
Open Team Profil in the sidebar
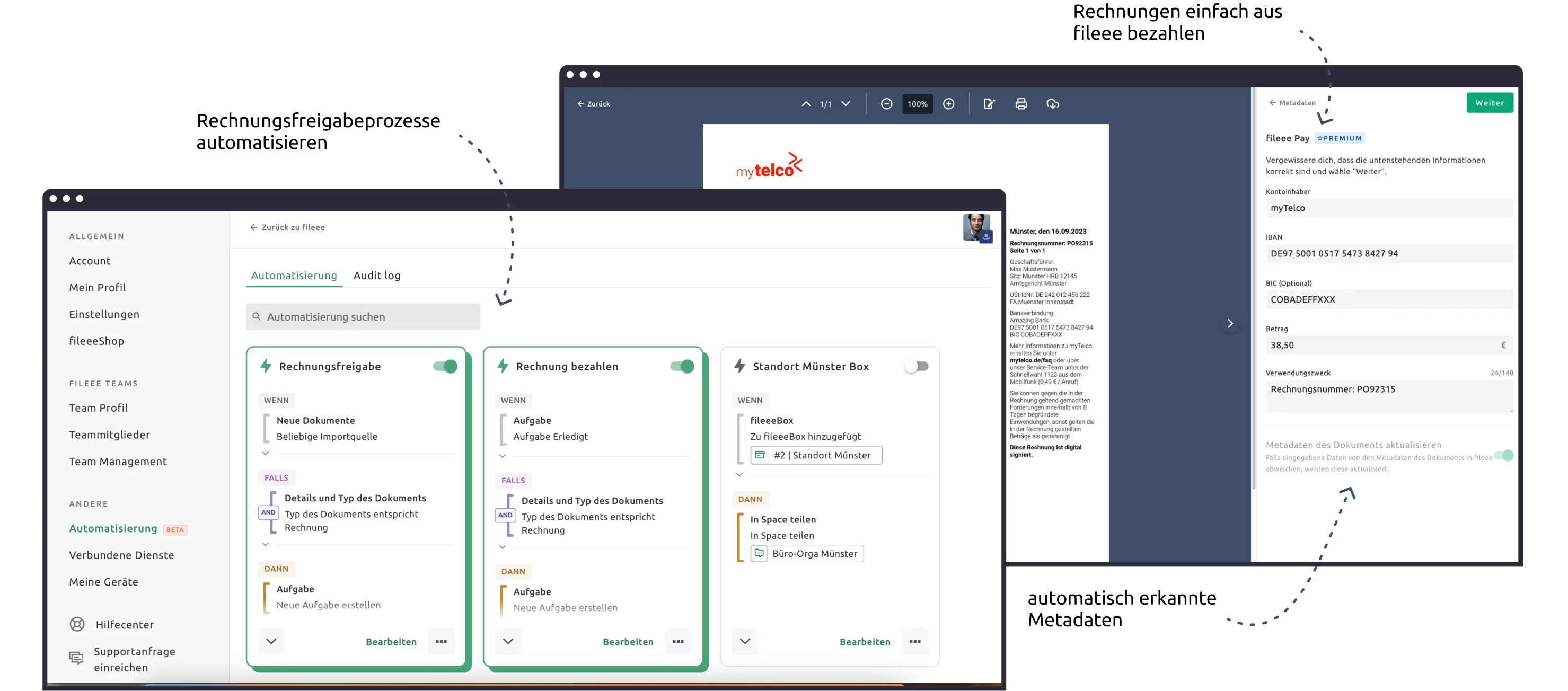pos(99,407)
